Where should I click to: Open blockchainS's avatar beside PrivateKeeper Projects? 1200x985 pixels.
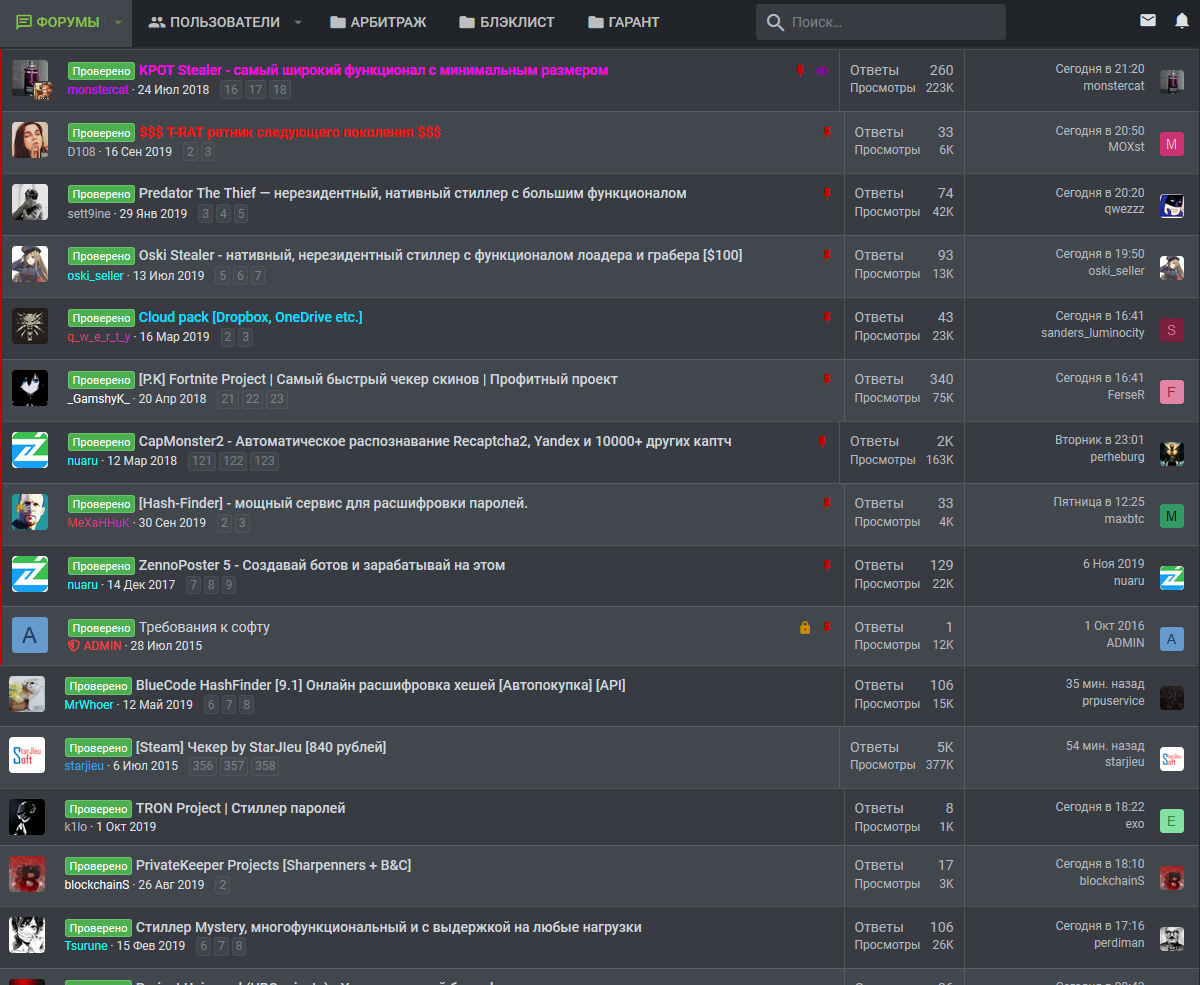pyautogui.click(x=27, y=874)
